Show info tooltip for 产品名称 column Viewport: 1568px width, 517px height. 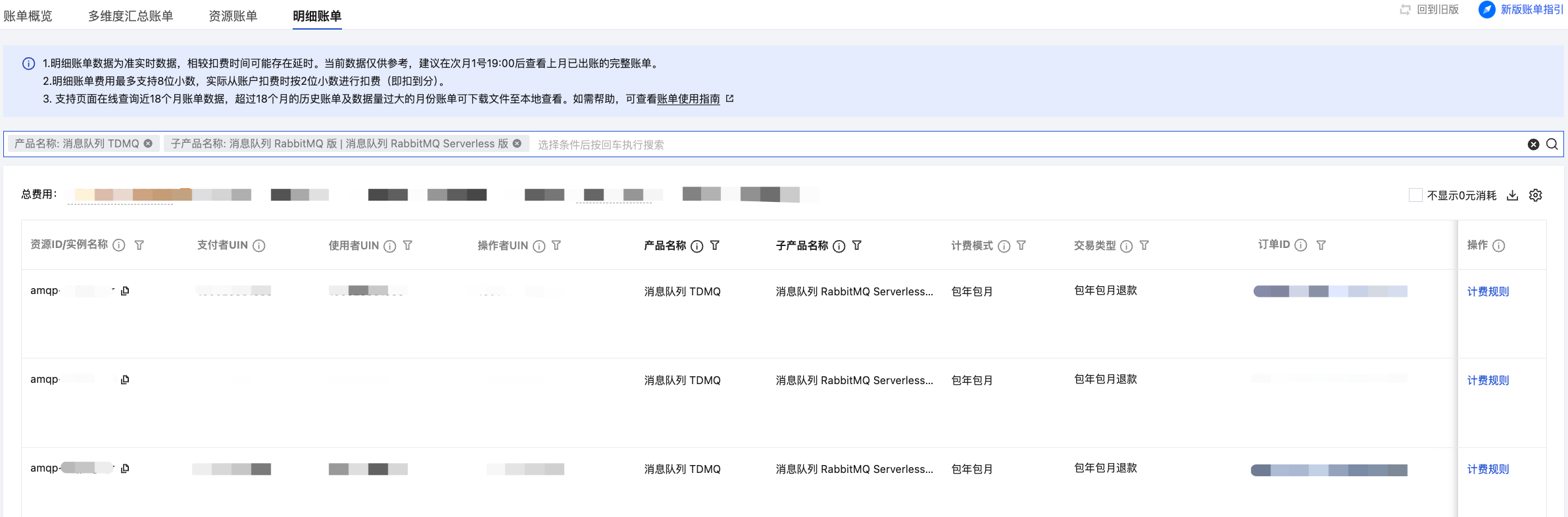pyautogui.click(x=697, y=246)
